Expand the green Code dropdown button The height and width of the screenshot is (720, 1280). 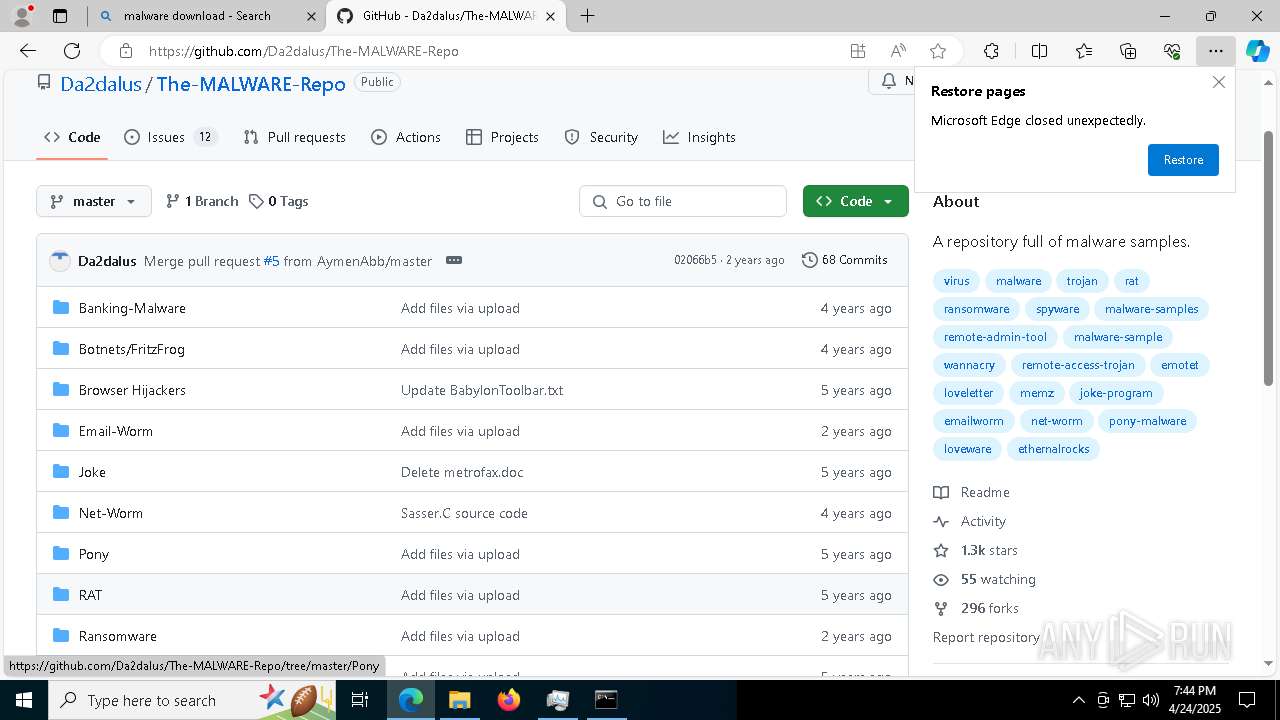click(856, 201)
